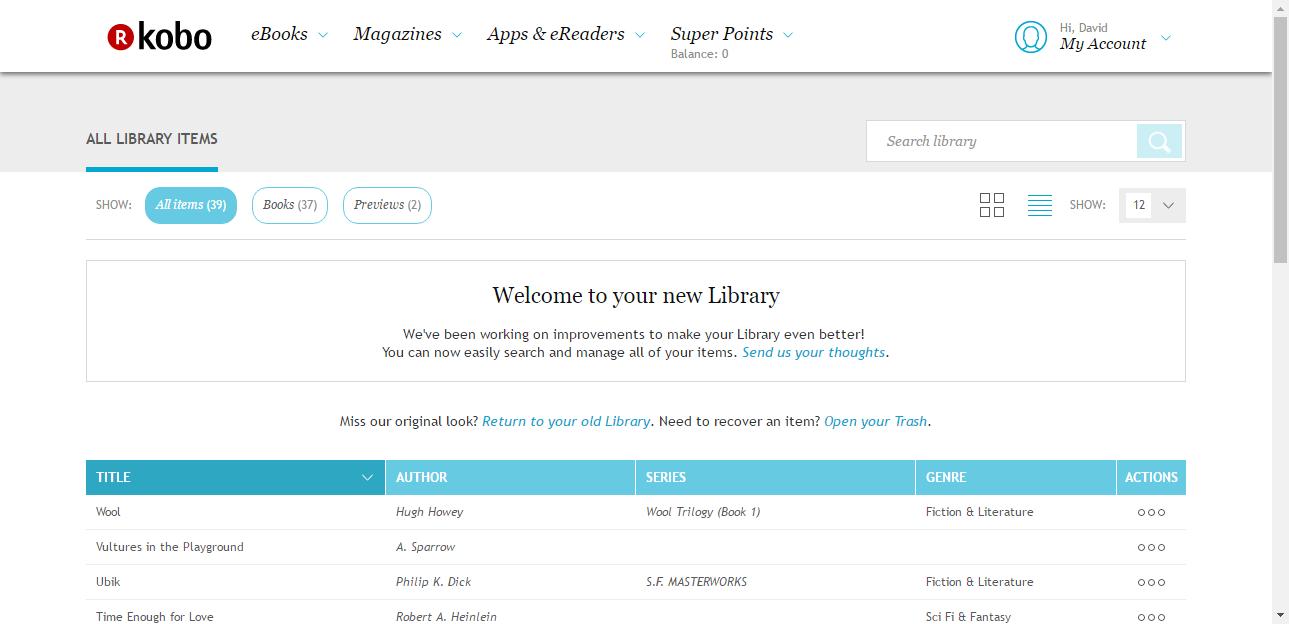Viewport: 1289px width, 624px height.
Task: Click the Super Points Balance: 0 text
Action: [x=700, y=54]
